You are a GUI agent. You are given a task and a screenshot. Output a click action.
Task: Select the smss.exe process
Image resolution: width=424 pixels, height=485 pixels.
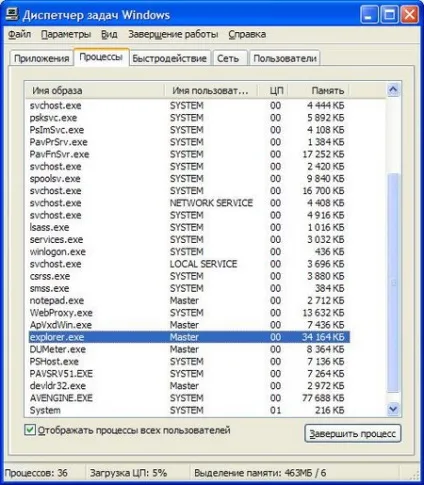pos(189,288)
